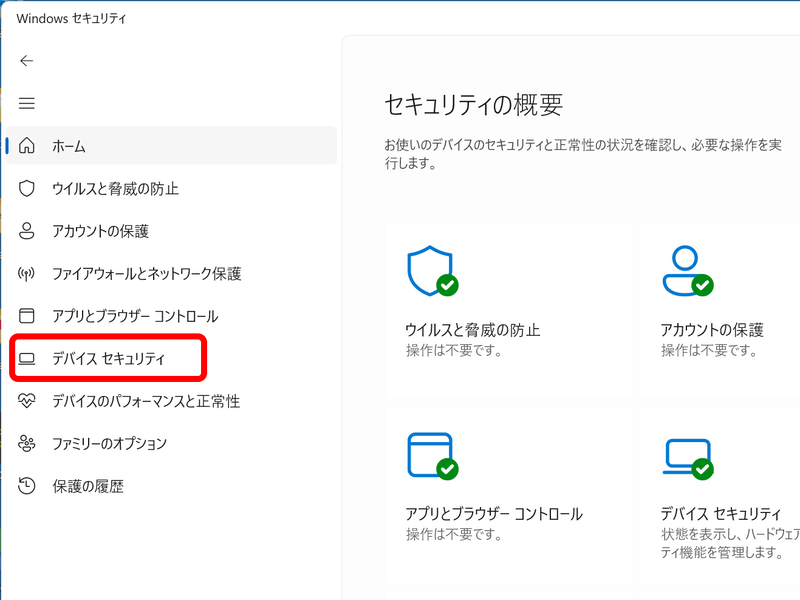Click 操作は不要です under account tile
Viewport: 800px width, 600px height.
point(709,351)
